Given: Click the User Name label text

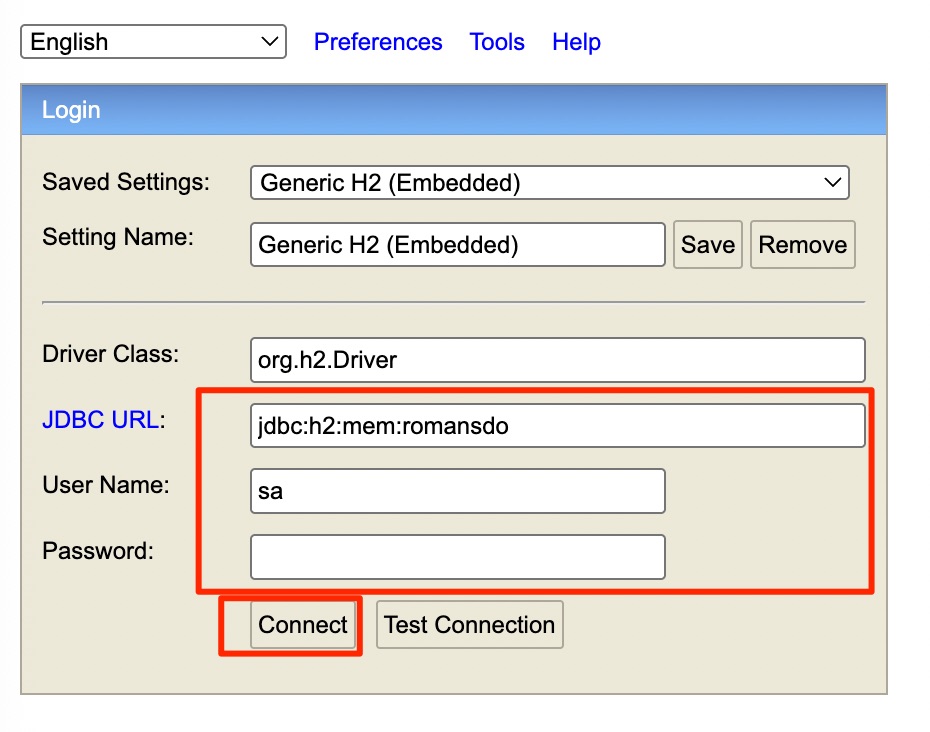Looking at the screenshot, I should tap(106, 486).
